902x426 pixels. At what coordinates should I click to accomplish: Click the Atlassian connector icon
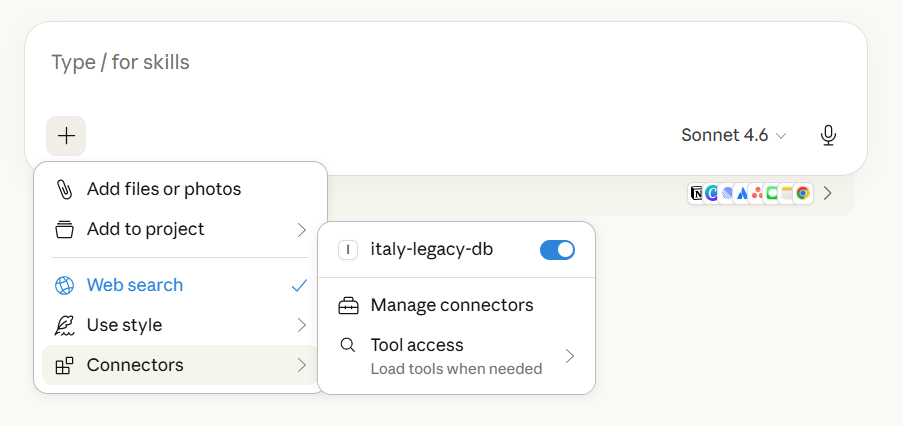[x=742, y=193]
